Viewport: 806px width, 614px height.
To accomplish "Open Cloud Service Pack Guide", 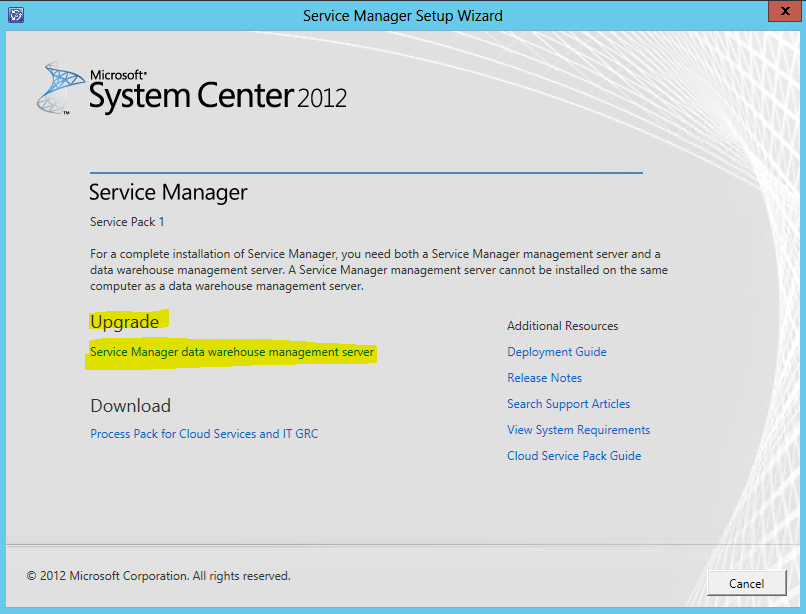I will [x=574, y=456].
